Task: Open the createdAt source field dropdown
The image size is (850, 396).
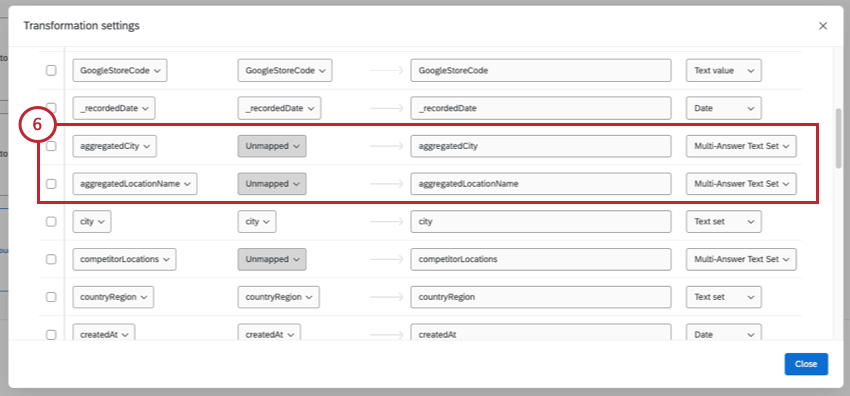Action: tap(104, 332)
